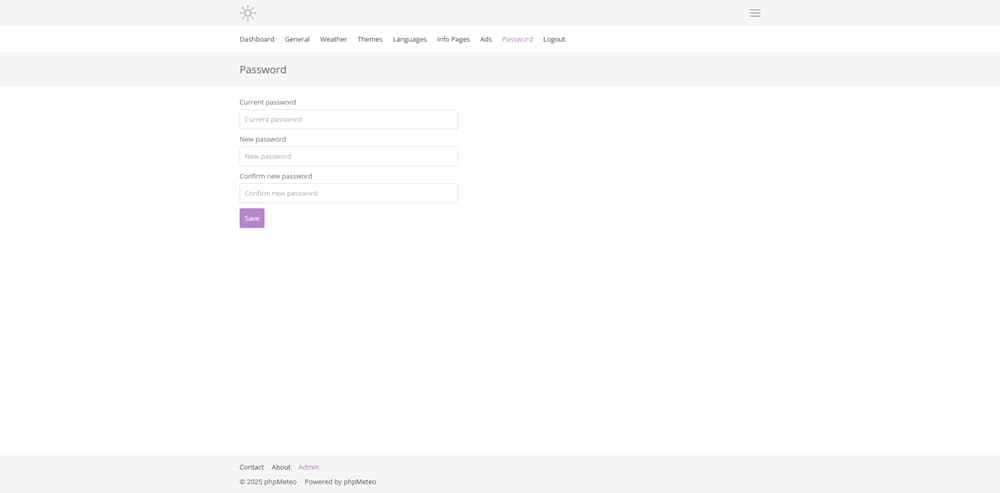Select the Info Pages menu item
1000x493 pixels.
coord(453,39)
